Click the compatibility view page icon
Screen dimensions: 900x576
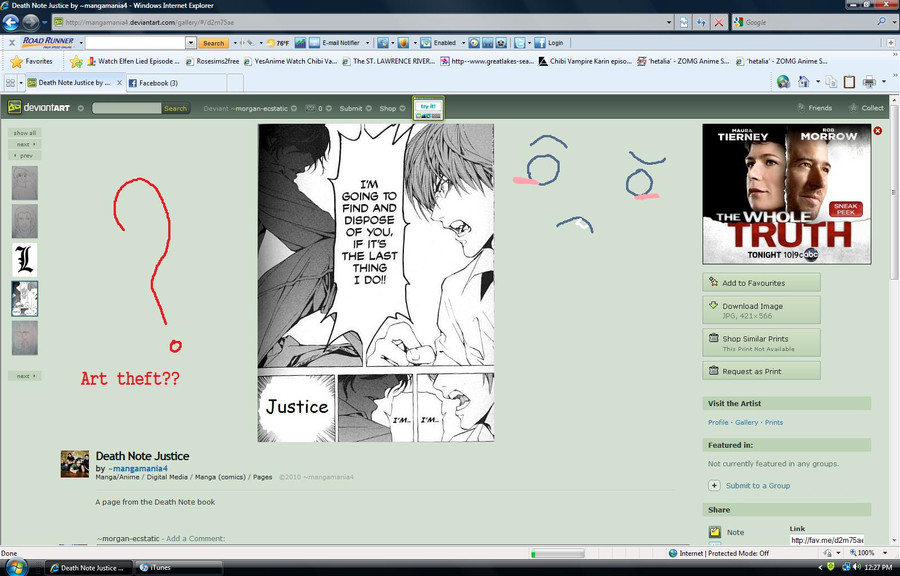pyautogui.click(x=684, y=22)
